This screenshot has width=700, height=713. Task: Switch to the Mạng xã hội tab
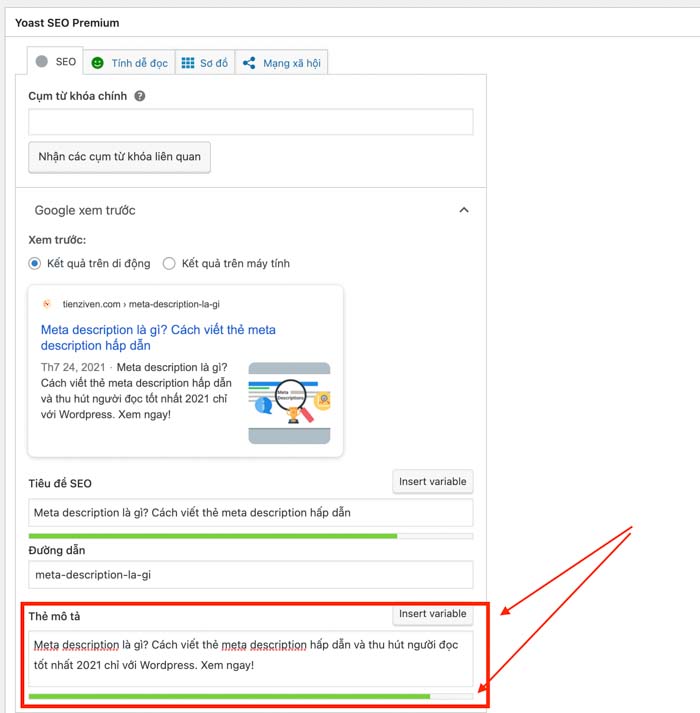coord(282,63)
